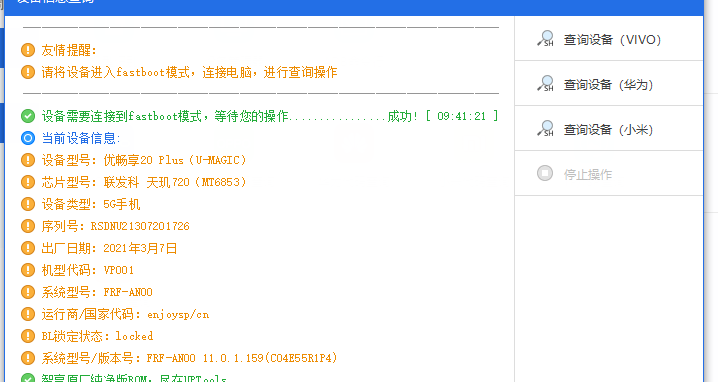Click the warning icon beside 运行商/国家代码
The width and height of the screenshot is (718, 382).
click(x=28, y=314)
